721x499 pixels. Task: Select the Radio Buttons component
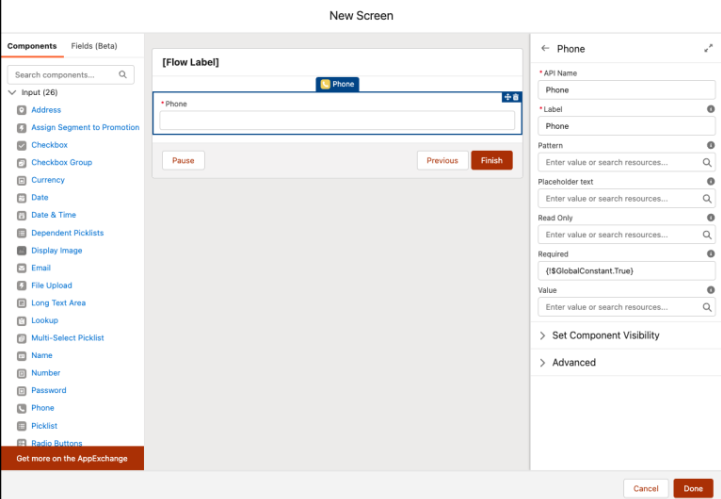pos(57,443)
